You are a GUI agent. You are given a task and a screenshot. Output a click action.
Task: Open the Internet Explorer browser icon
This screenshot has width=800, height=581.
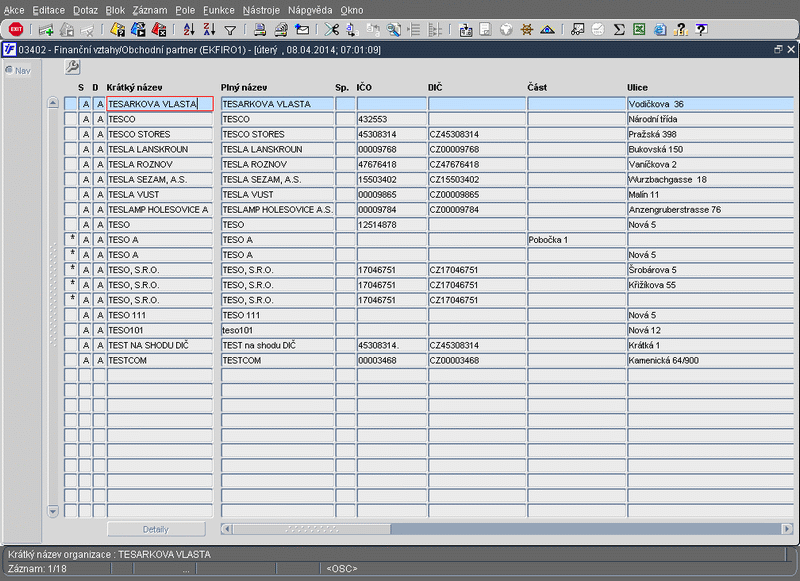(x=660, y=30)
